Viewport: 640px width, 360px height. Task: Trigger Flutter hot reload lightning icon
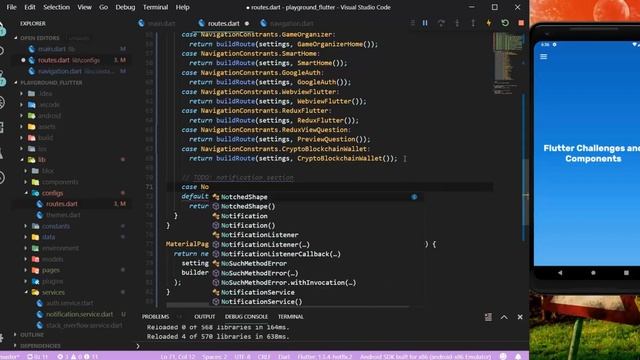point(489,23)
